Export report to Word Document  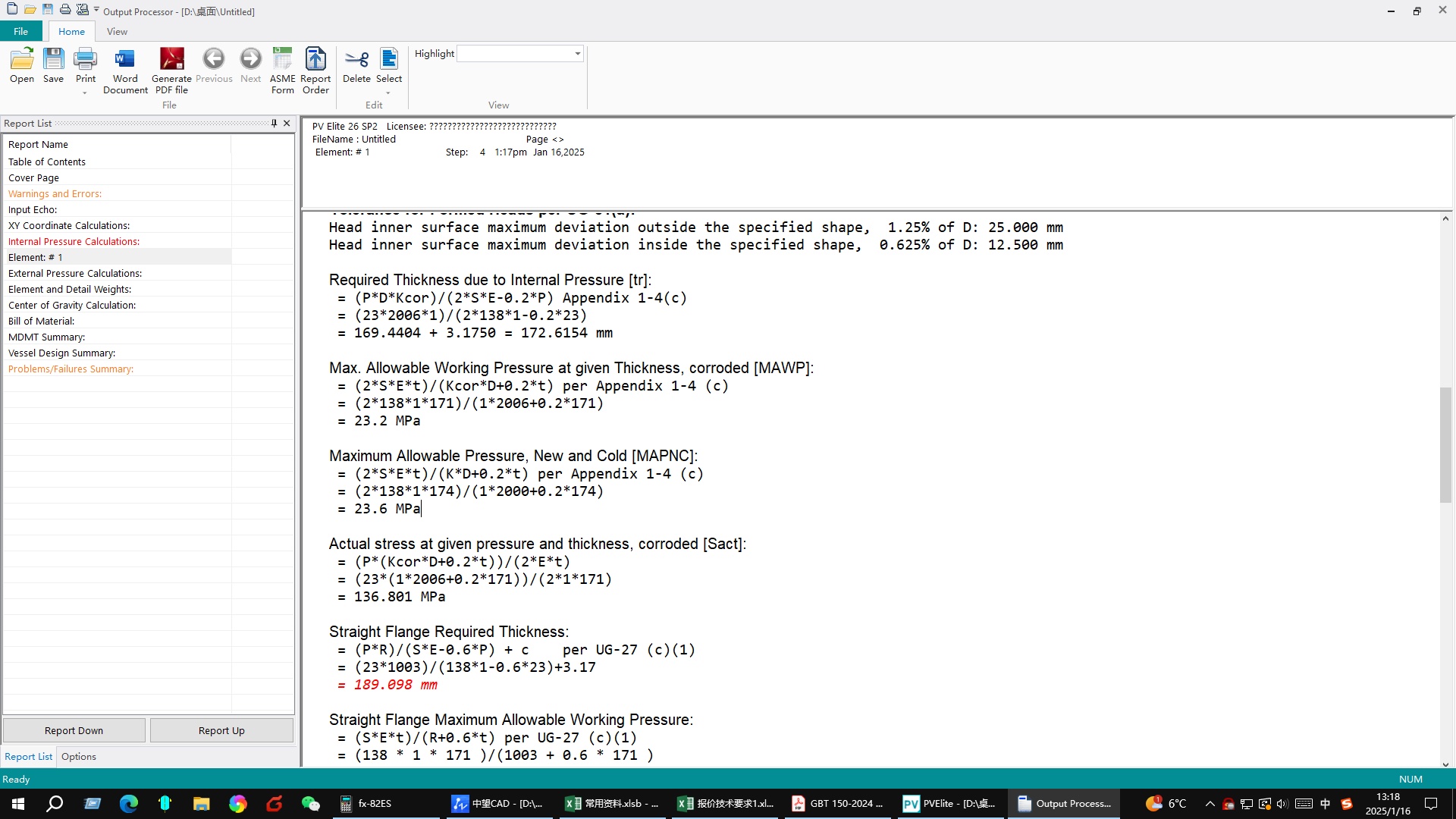coord(125,71)
